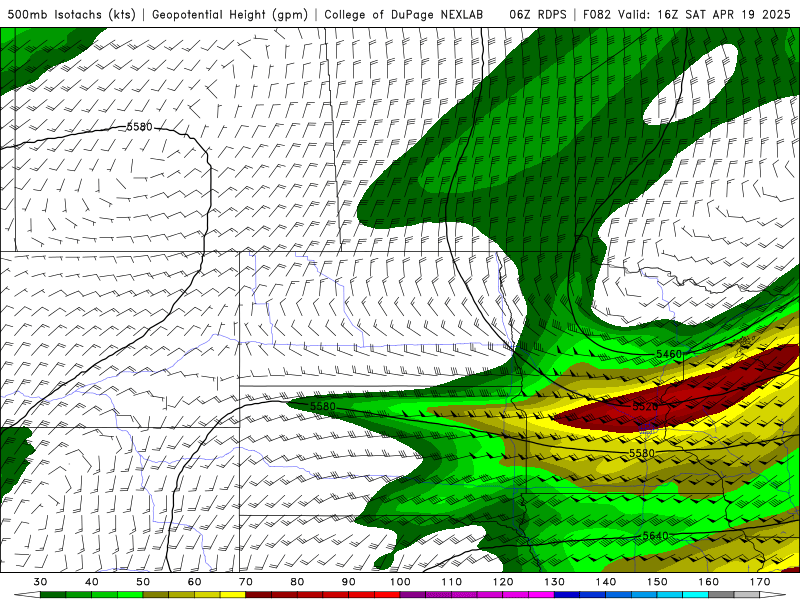Click the '06Z RDPS' model run label
The image size is (800, 600).
[538, 14]
